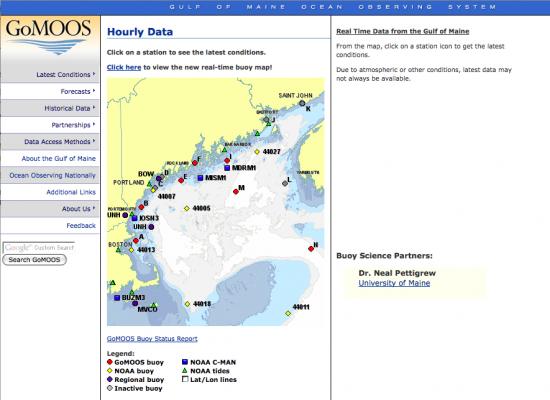Select UNH buoy beside Portsmouth label
The height and width of the screenshot is (400, 550).
[125, 215]
